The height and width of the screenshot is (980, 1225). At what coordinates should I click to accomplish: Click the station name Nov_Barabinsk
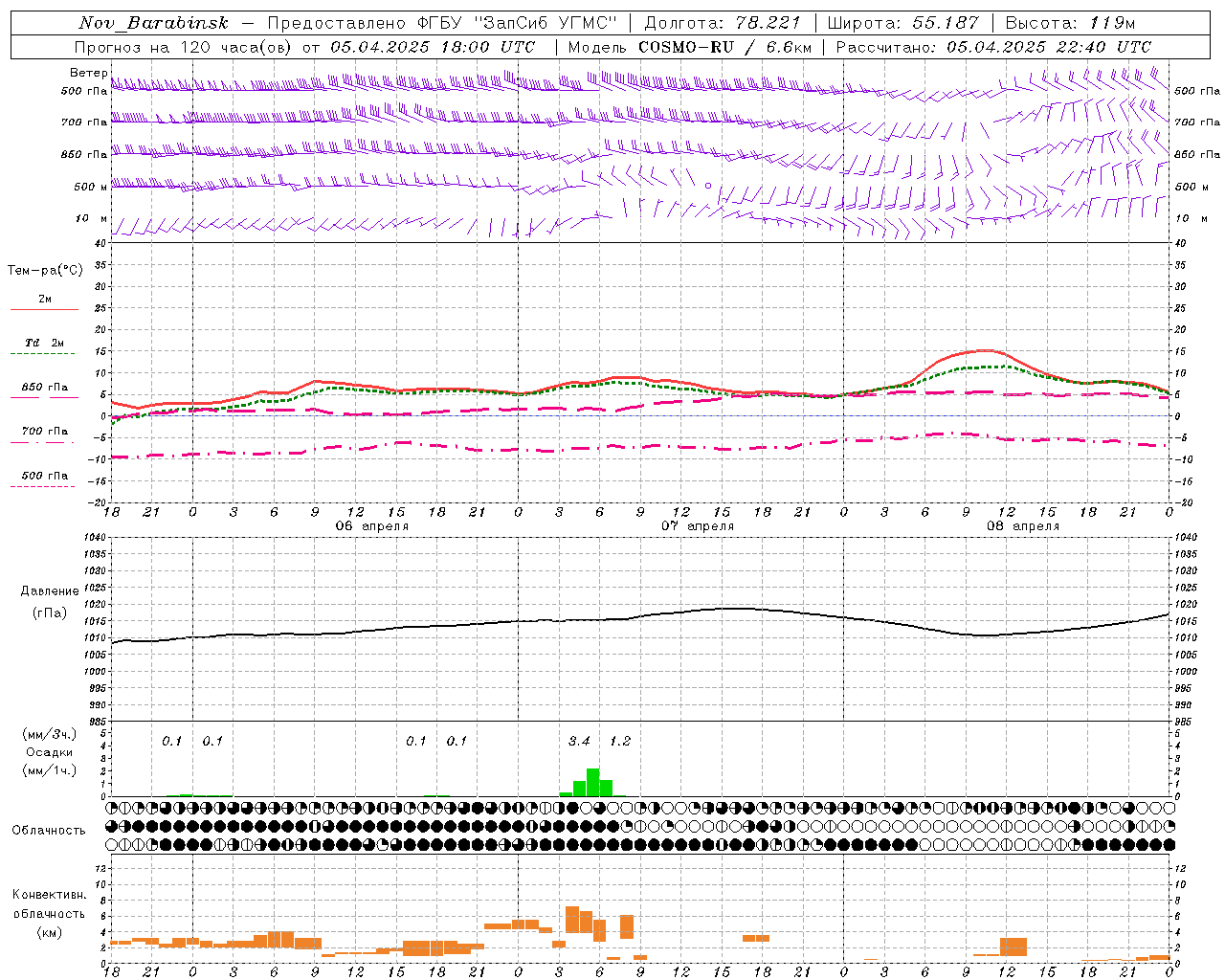click(153, 23)
